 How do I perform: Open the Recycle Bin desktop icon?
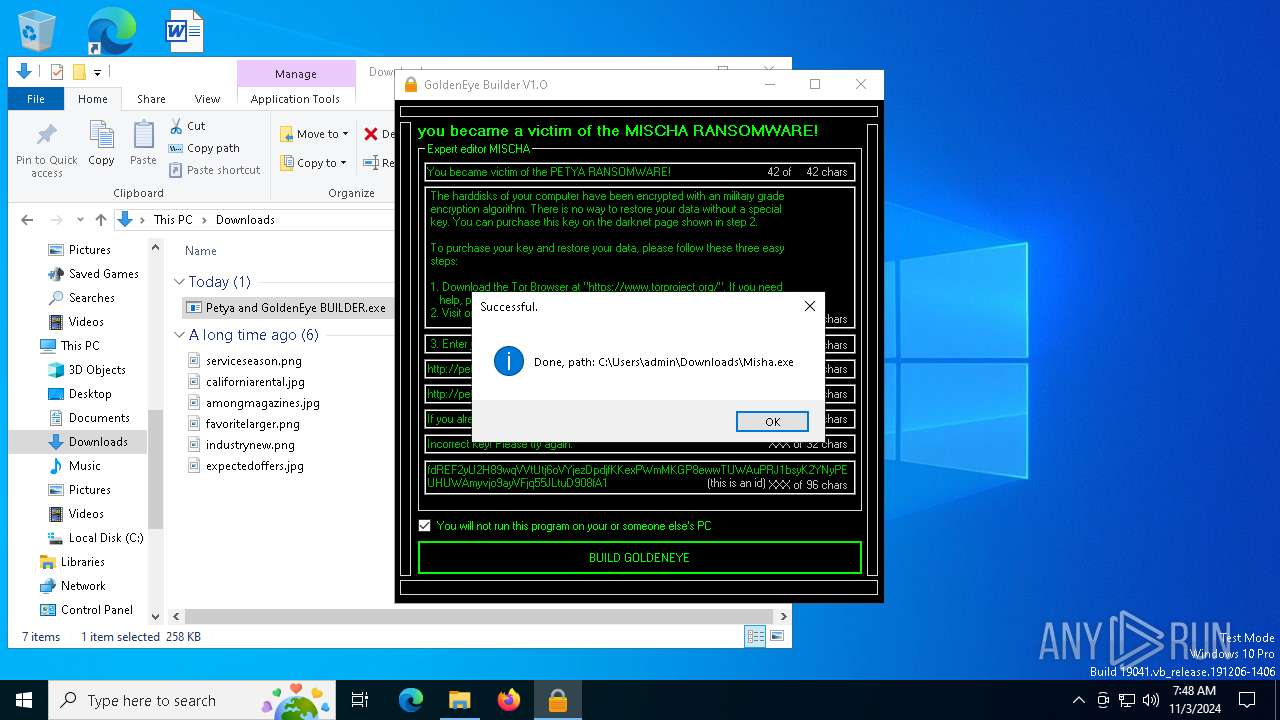tap(37, 30)
